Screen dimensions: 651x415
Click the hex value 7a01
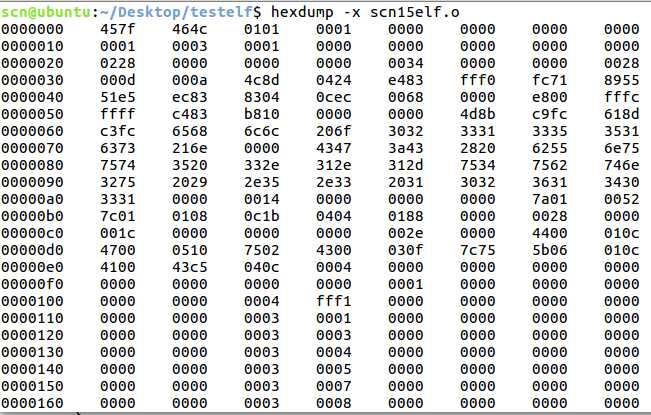point(550,199)
